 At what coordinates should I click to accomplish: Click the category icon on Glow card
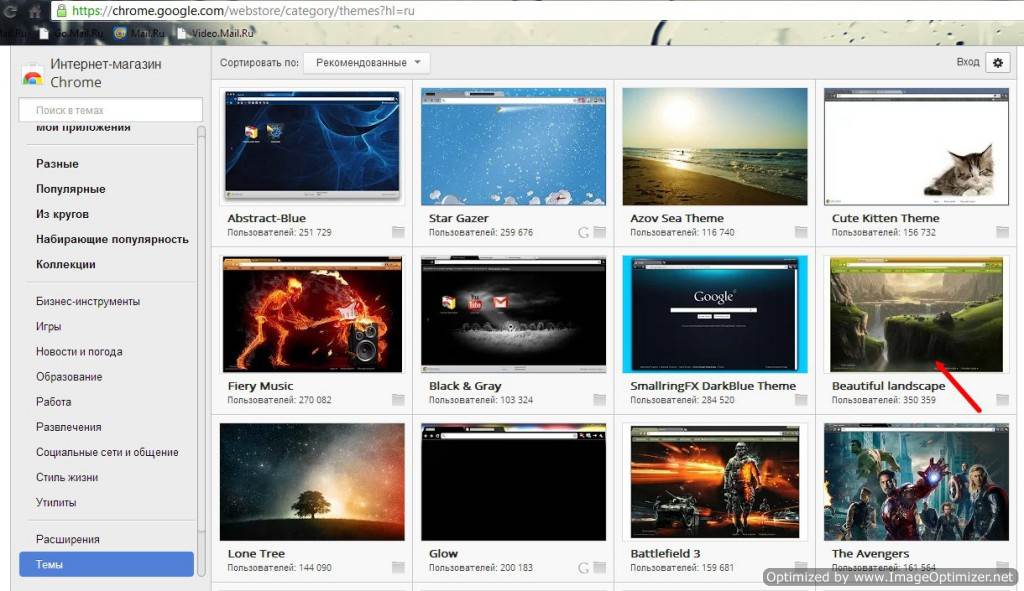pos(600,567)
